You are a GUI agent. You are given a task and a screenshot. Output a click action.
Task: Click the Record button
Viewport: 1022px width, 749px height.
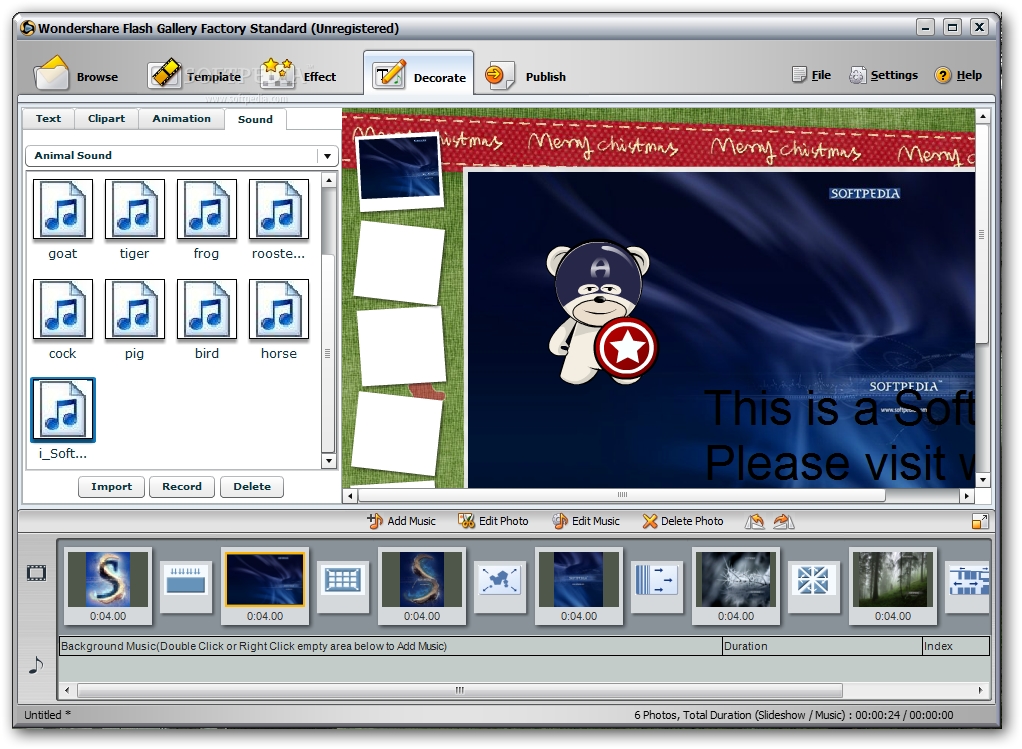click(x=182, y=486)
